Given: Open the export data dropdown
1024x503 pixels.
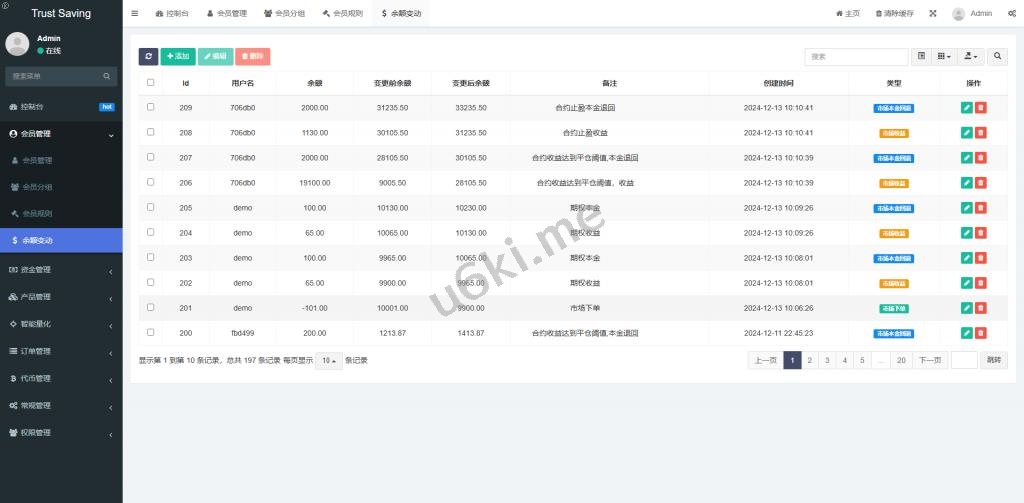Looking at the screenshot, I should (x=970, y=57).
